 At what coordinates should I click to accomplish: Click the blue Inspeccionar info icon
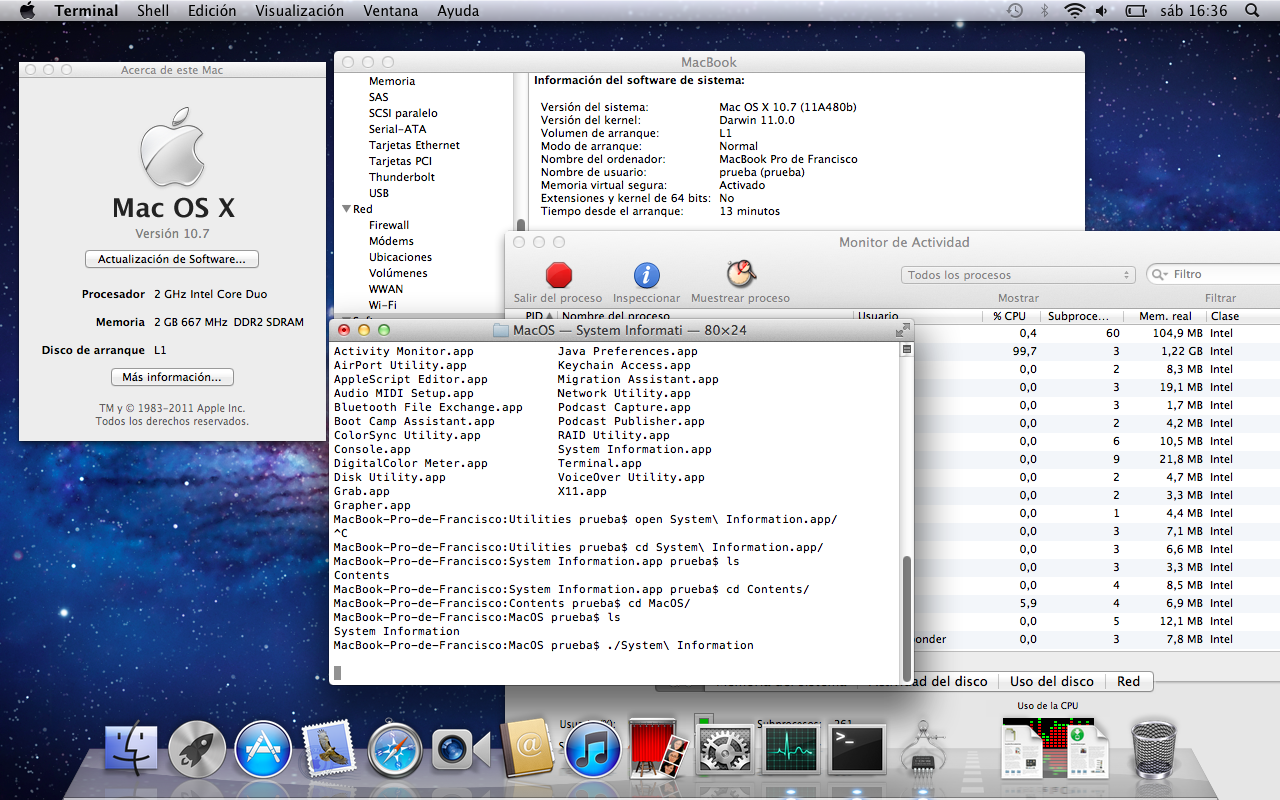[646, 275]
